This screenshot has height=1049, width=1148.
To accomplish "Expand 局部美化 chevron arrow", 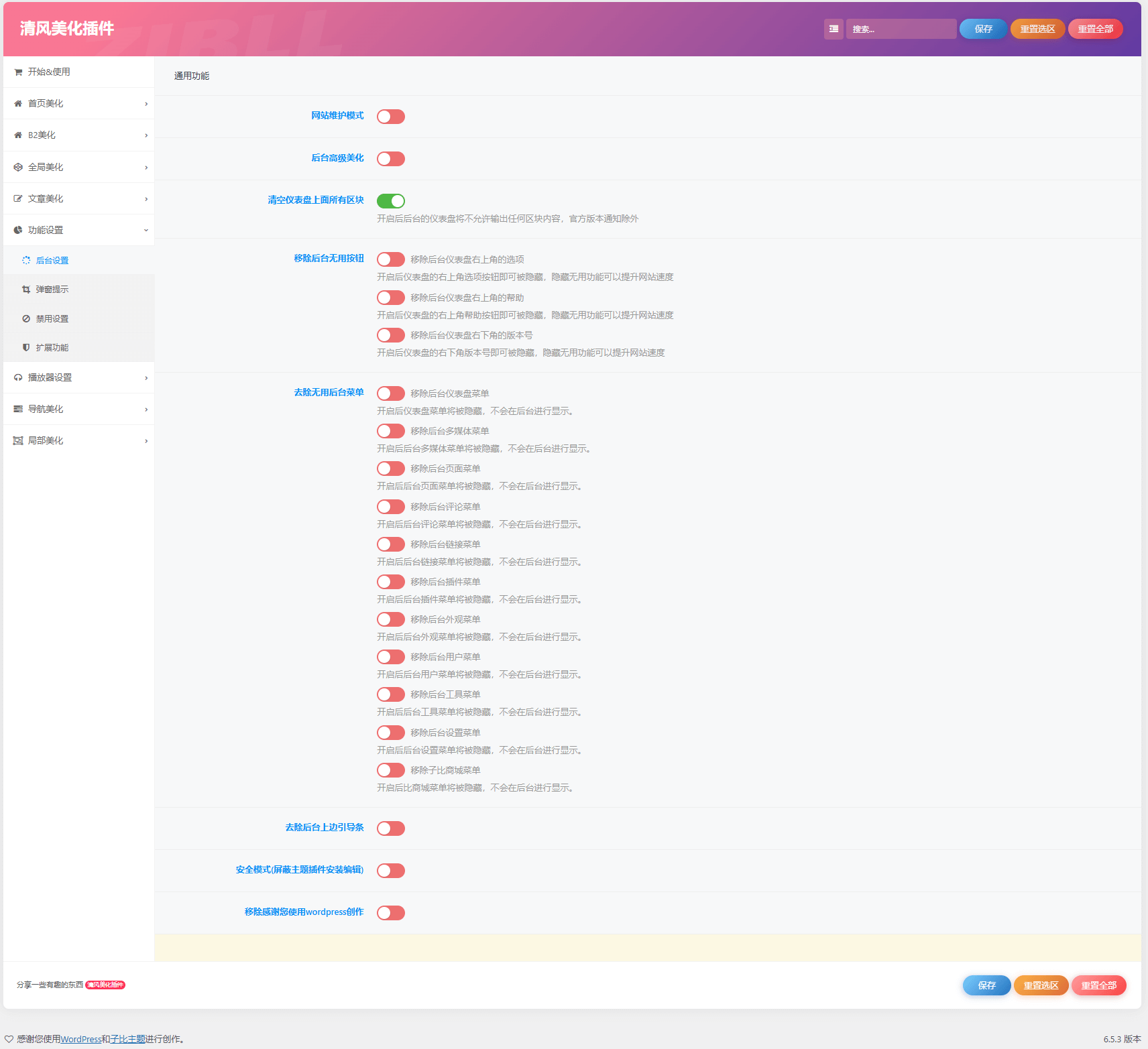I will (x=146, y=441).
